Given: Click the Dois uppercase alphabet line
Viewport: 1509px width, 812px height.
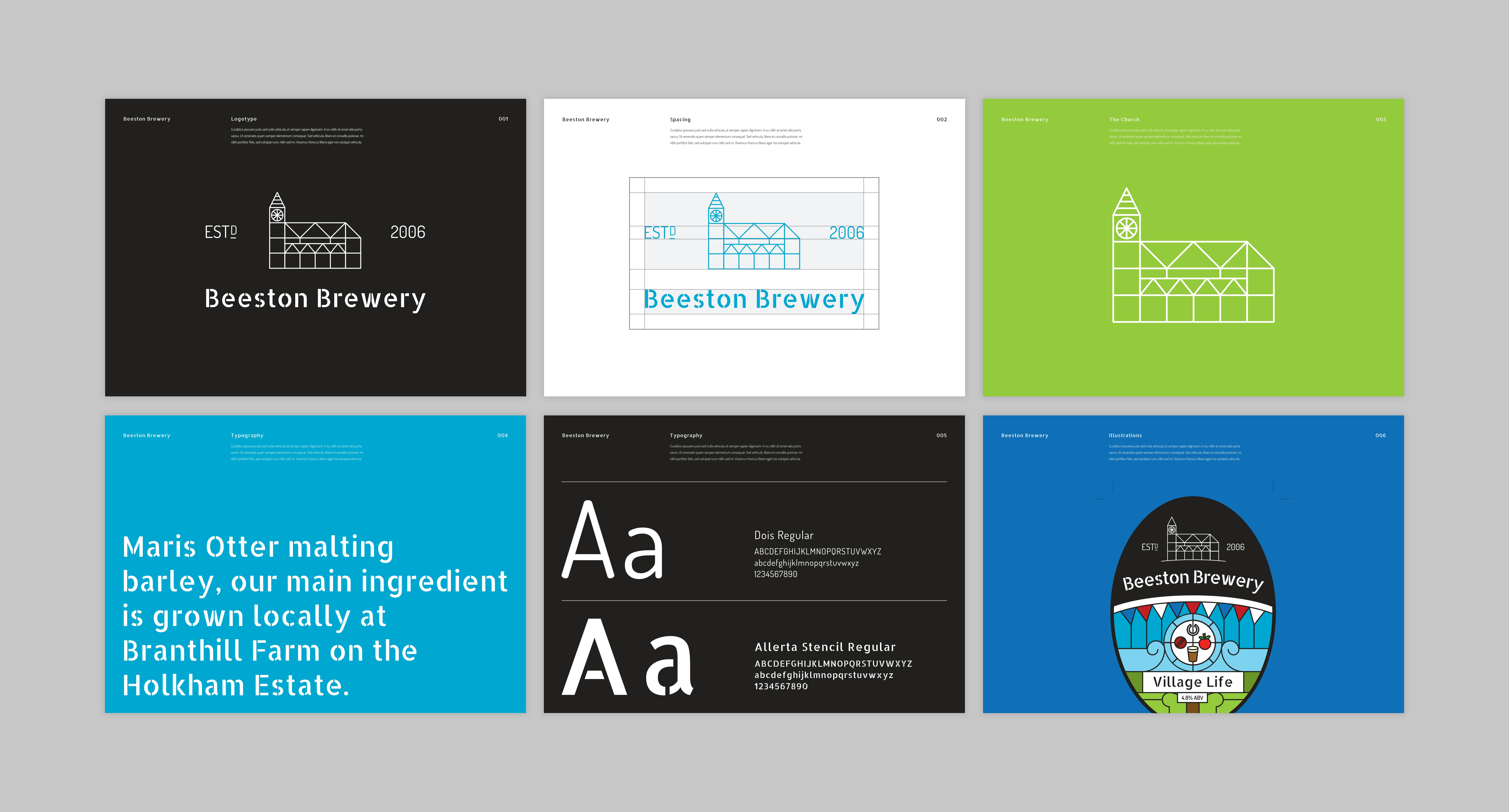Looking at the screenshot, I should point(818,552).
